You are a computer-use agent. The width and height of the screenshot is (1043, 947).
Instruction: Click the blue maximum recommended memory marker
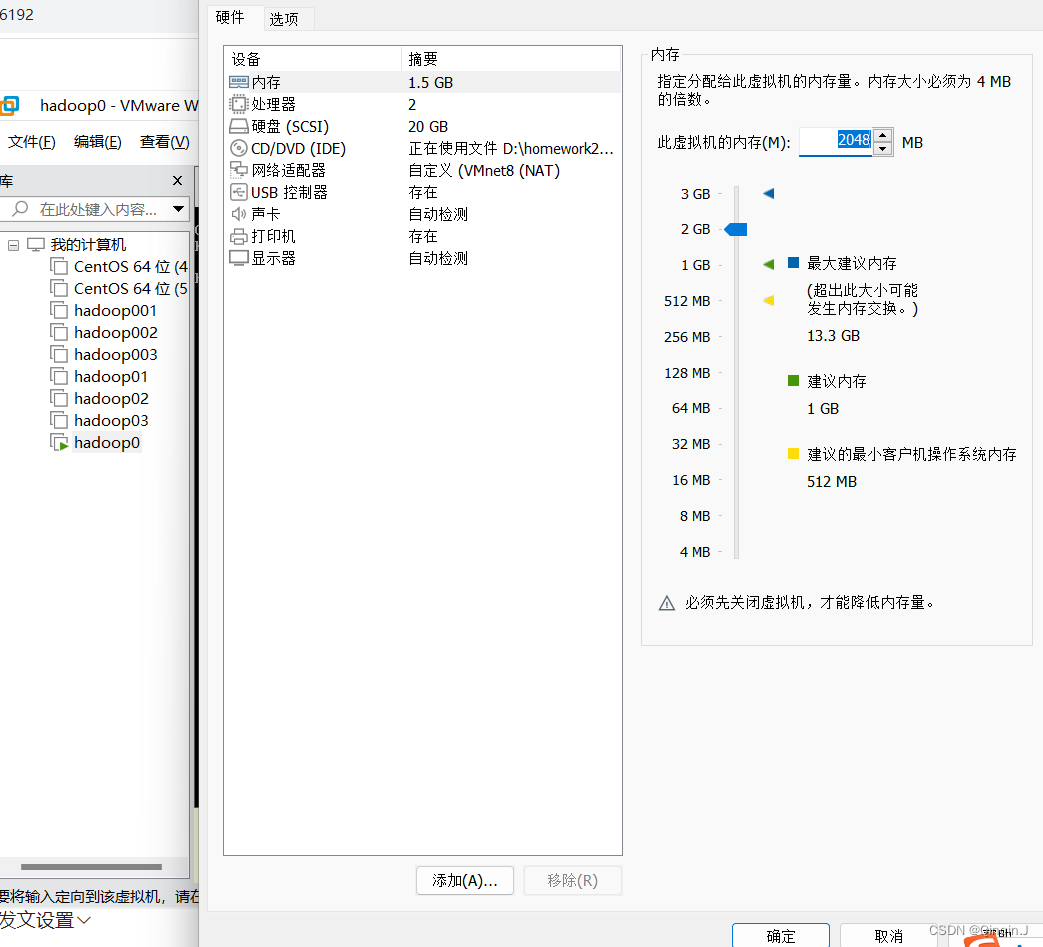[x=769, y=194]
